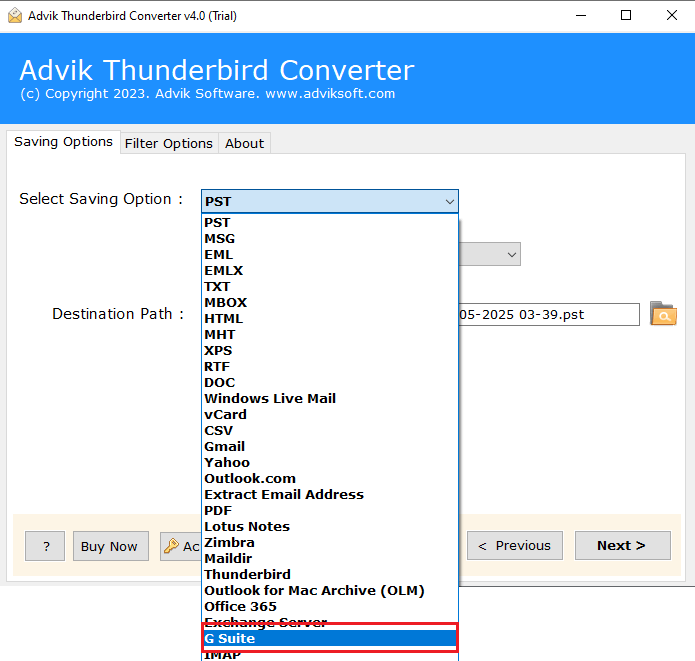The height and width of the screenshot is (661, 695).
Task: Go back with the < Previous button
Action: (x=515, y=546)
